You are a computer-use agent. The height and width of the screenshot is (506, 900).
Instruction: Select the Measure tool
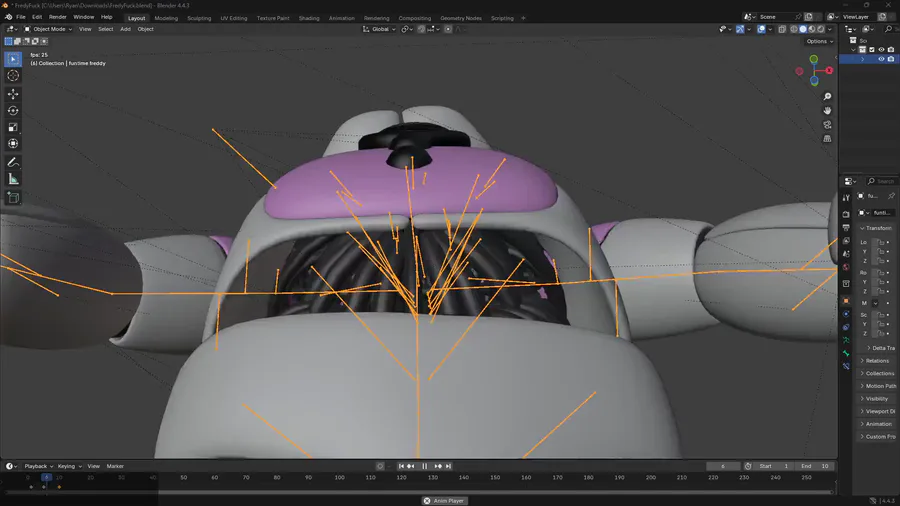coord(13,180)
